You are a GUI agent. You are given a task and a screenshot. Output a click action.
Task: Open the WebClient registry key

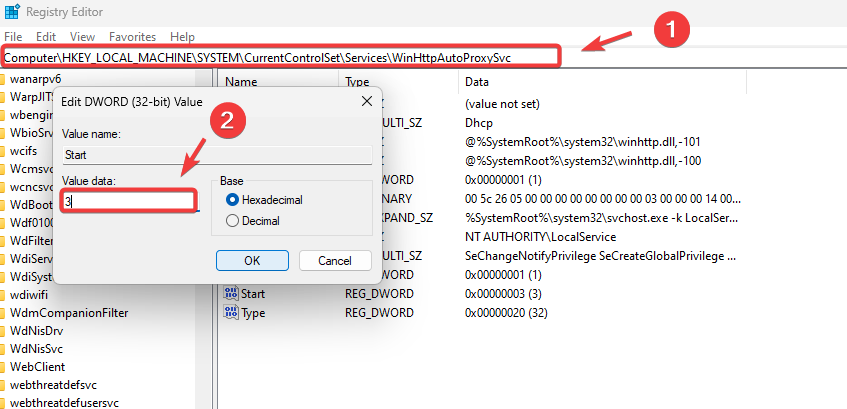37,367
